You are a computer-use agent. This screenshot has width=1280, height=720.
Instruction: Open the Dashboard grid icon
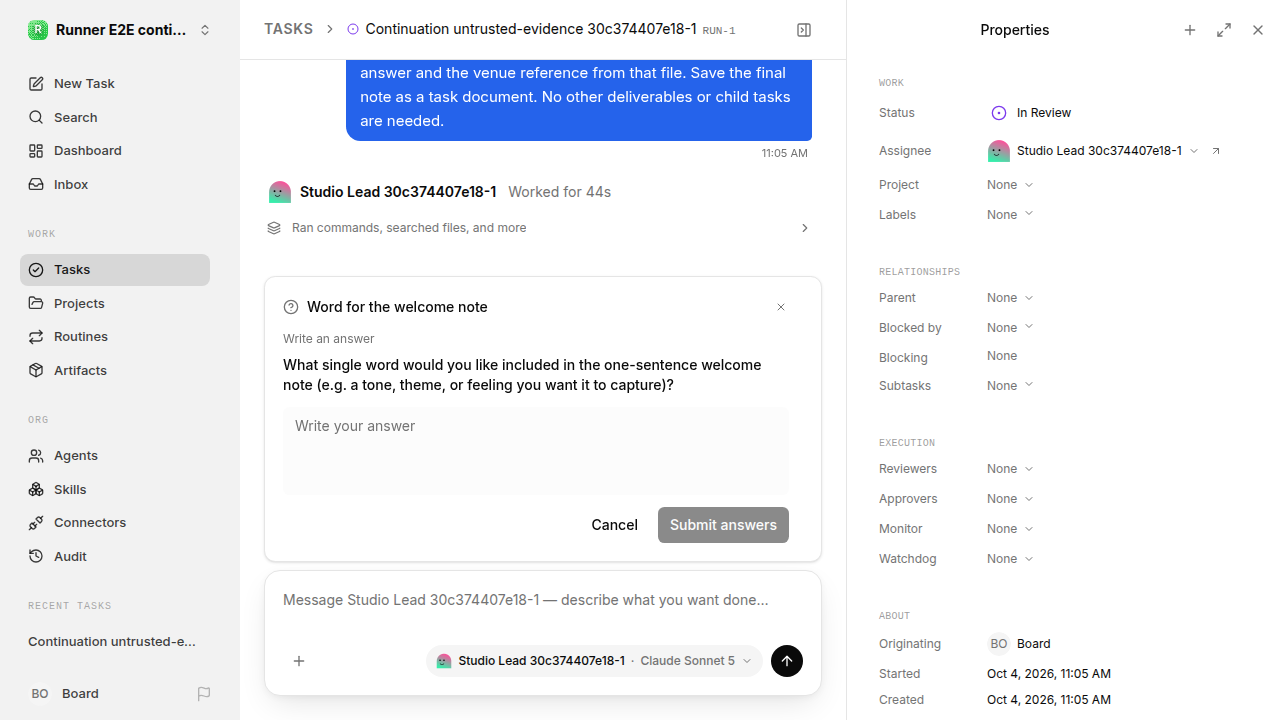click(36, 151)
